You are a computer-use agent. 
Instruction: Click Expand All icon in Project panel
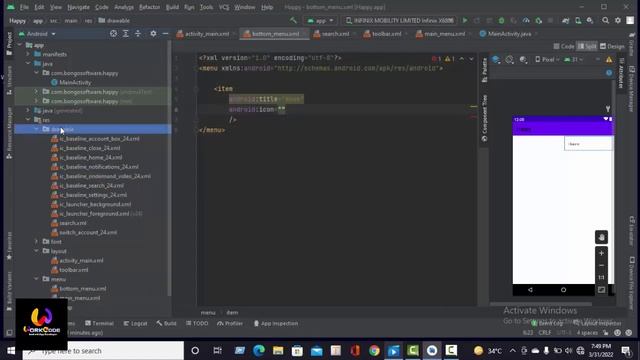tap(126, 34)
